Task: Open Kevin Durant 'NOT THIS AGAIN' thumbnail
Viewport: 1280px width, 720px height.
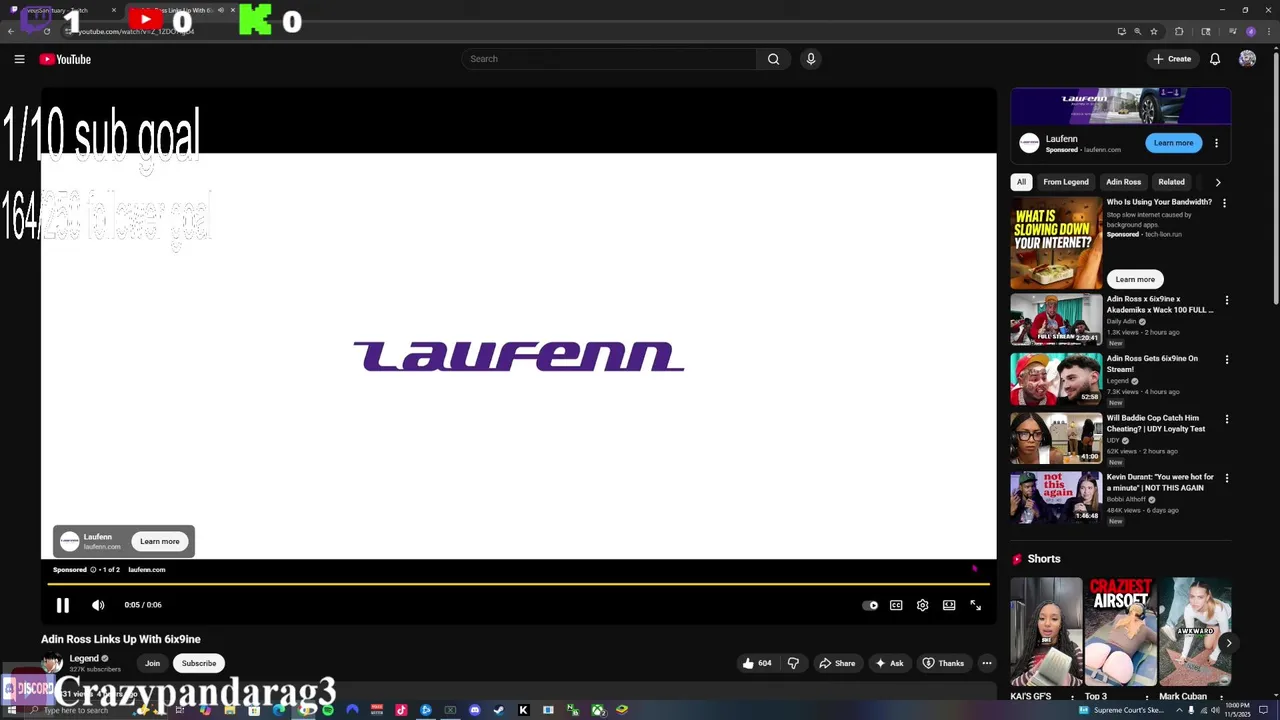Action: coord(1056,497)
